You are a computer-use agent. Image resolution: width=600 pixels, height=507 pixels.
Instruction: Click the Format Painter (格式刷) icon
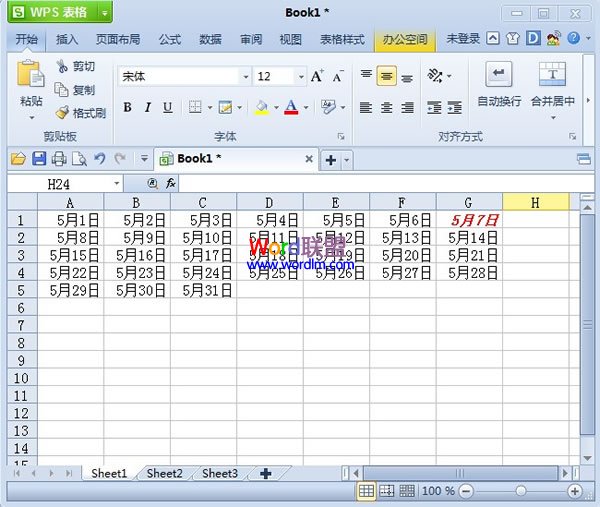point(63,113)
